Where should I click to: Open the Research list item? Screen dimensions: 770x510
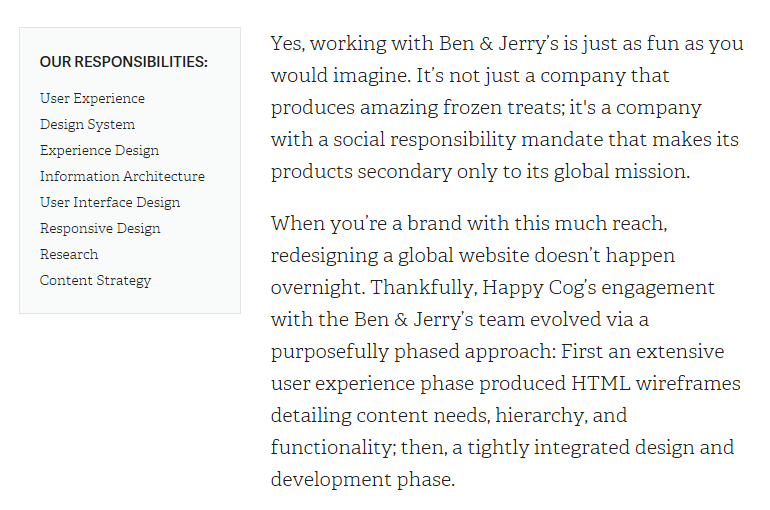[69, 254]
